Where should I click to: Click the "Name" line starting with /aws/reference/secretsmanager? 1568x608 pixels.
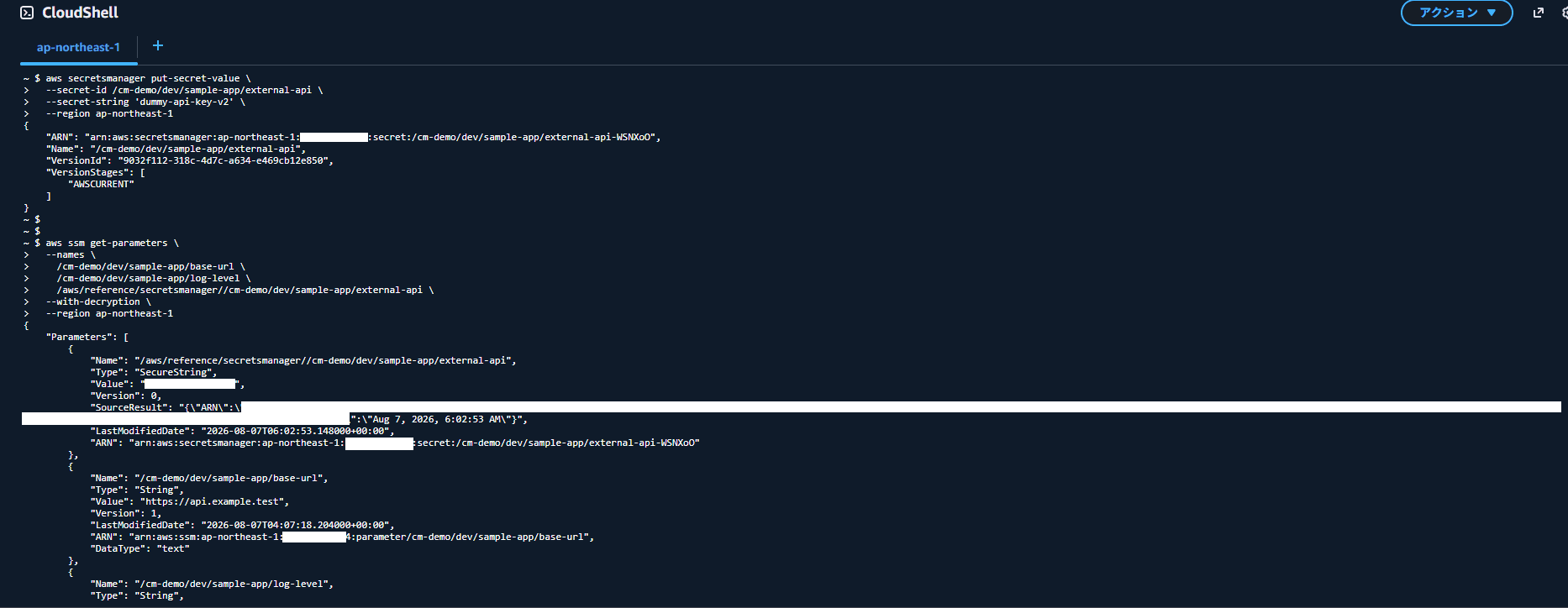click(x=303, y=360)
